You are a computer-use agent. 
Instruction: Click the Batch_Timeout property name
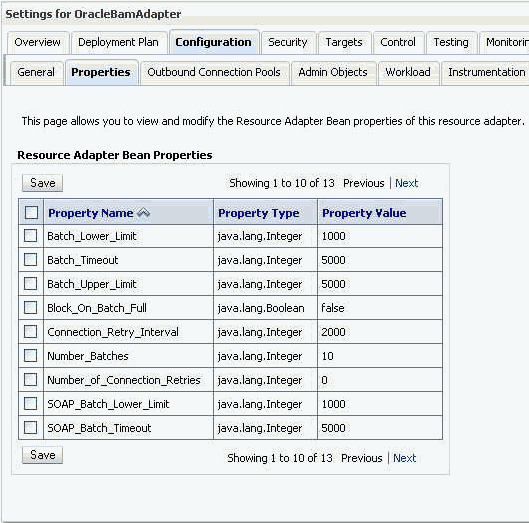click(x=83, y=260)
